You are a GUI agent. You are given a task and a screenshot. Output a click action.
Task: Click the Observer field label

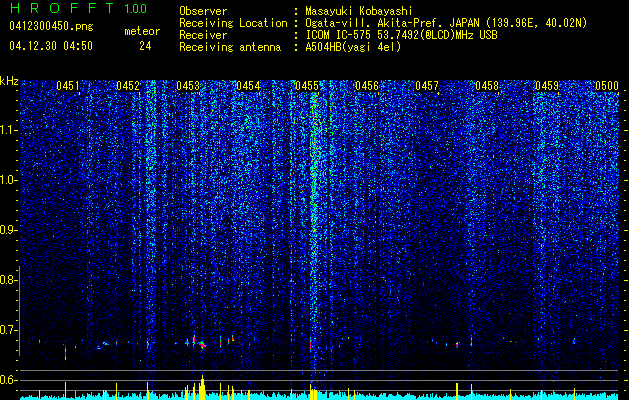(203, 11)
